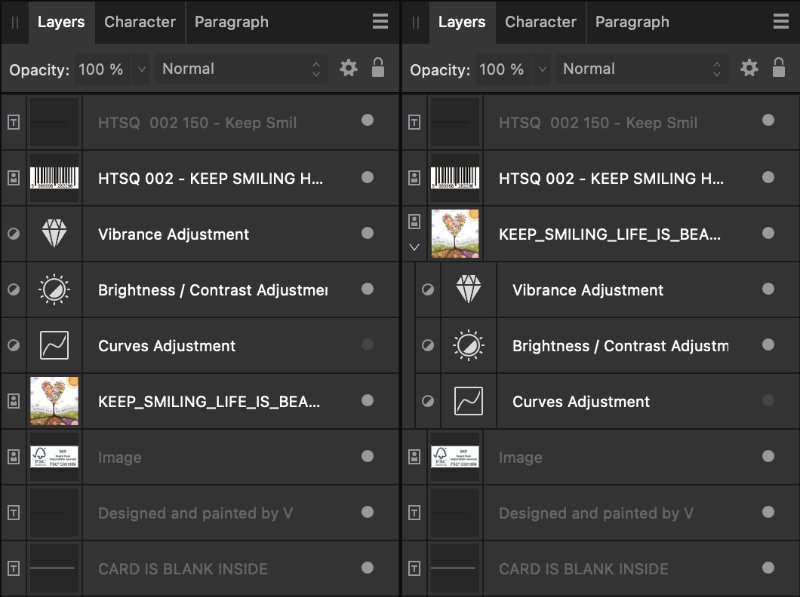Switch to the Paragraph tab
This screenshot has height=597, width=800.
tap(231, 22)
